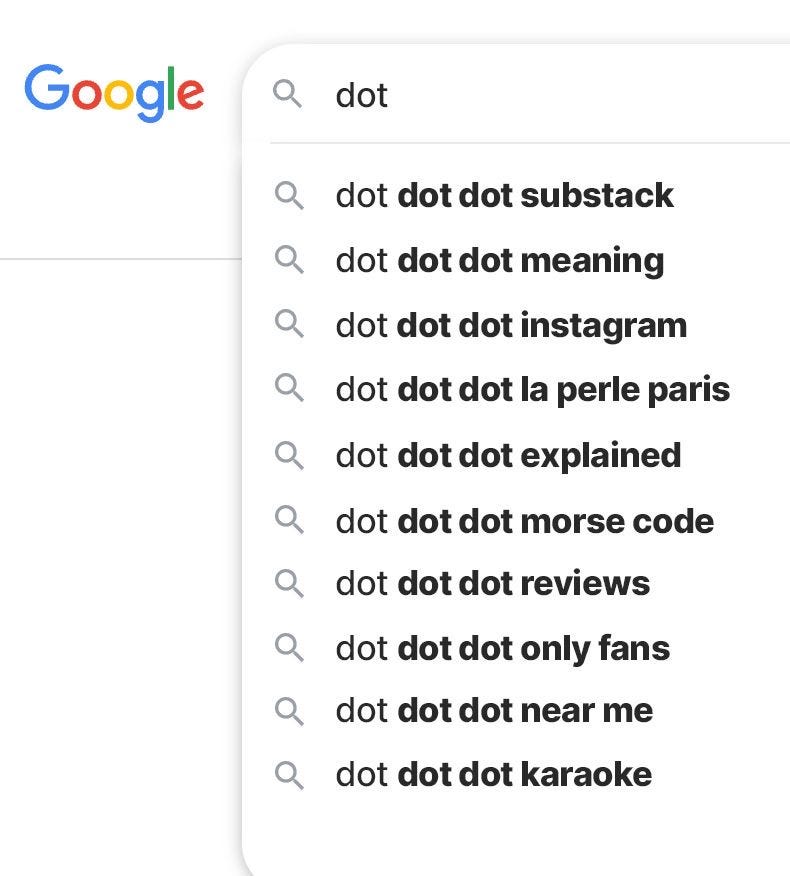Choose 'dot dot dot instagram' suggestion
Image resolution: width=790 pixels, height=876 pixels.
(x=511, y=325)
